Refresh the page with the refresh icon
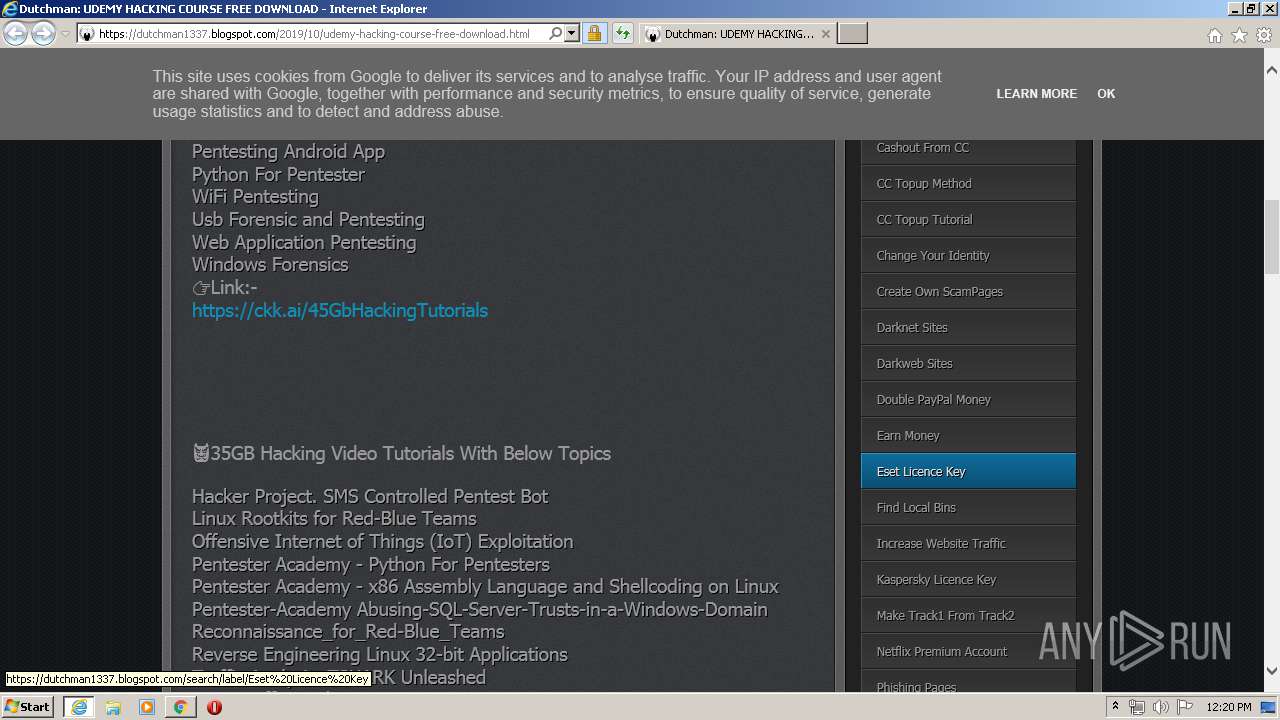 (x=623, y=34)
